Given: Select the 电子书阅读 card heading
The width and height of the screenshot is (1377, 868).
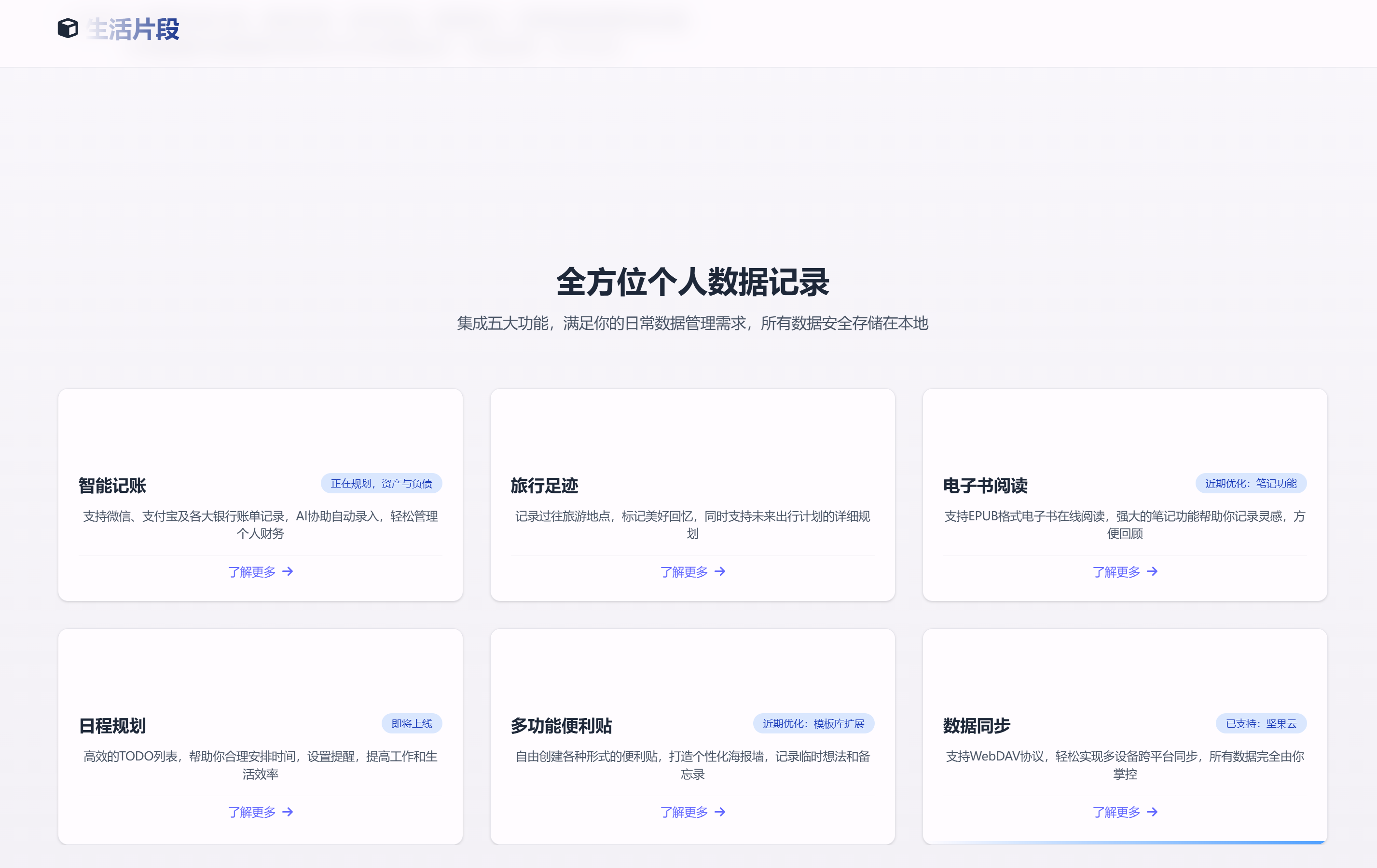Looking at the screenshot, I should [985, 486].
